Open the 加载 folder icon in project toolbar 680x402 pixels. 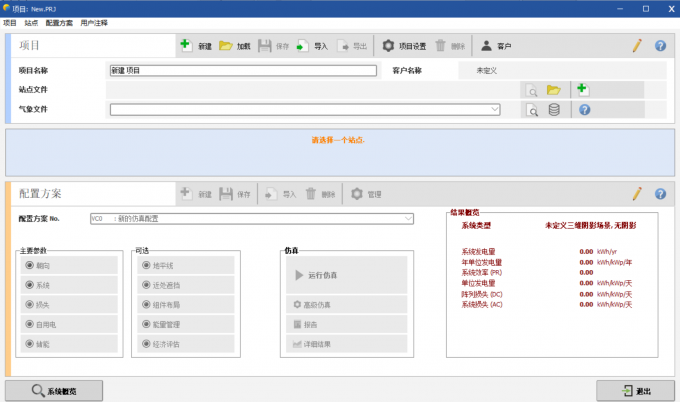(226, 46)
